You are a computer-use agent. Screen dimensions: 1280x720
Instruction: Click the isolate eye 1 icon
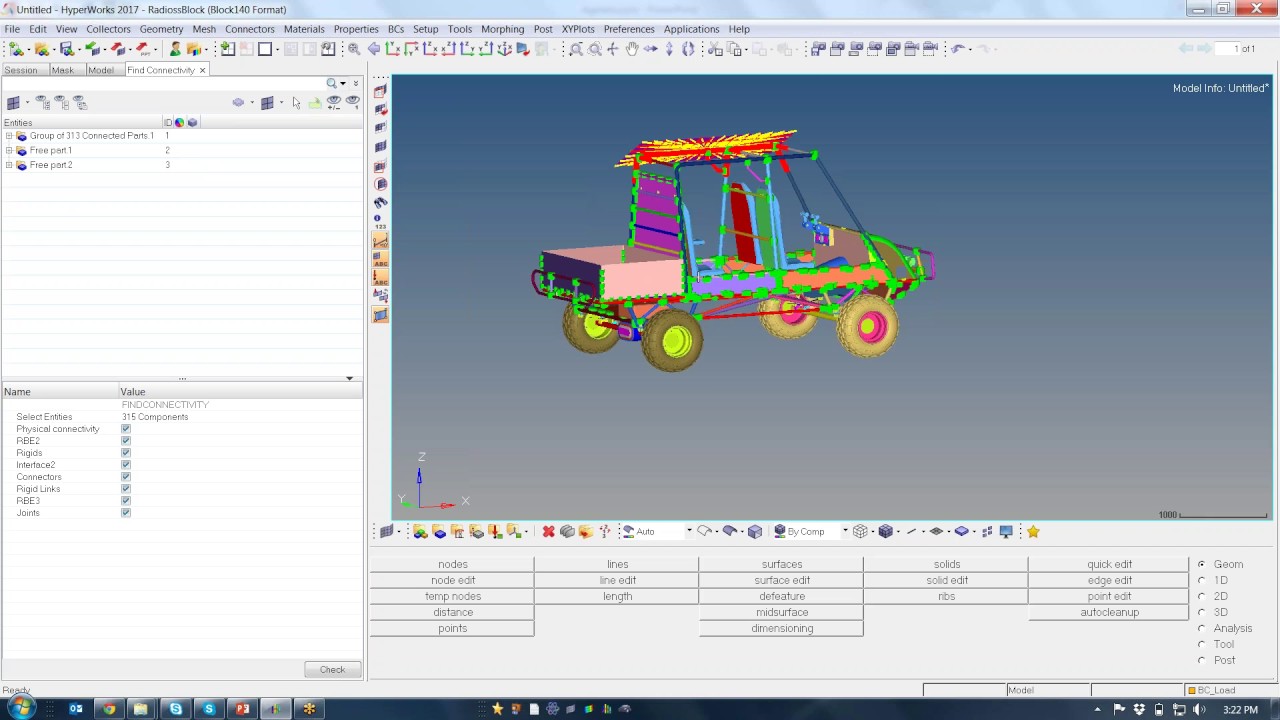tap(352, 103)
